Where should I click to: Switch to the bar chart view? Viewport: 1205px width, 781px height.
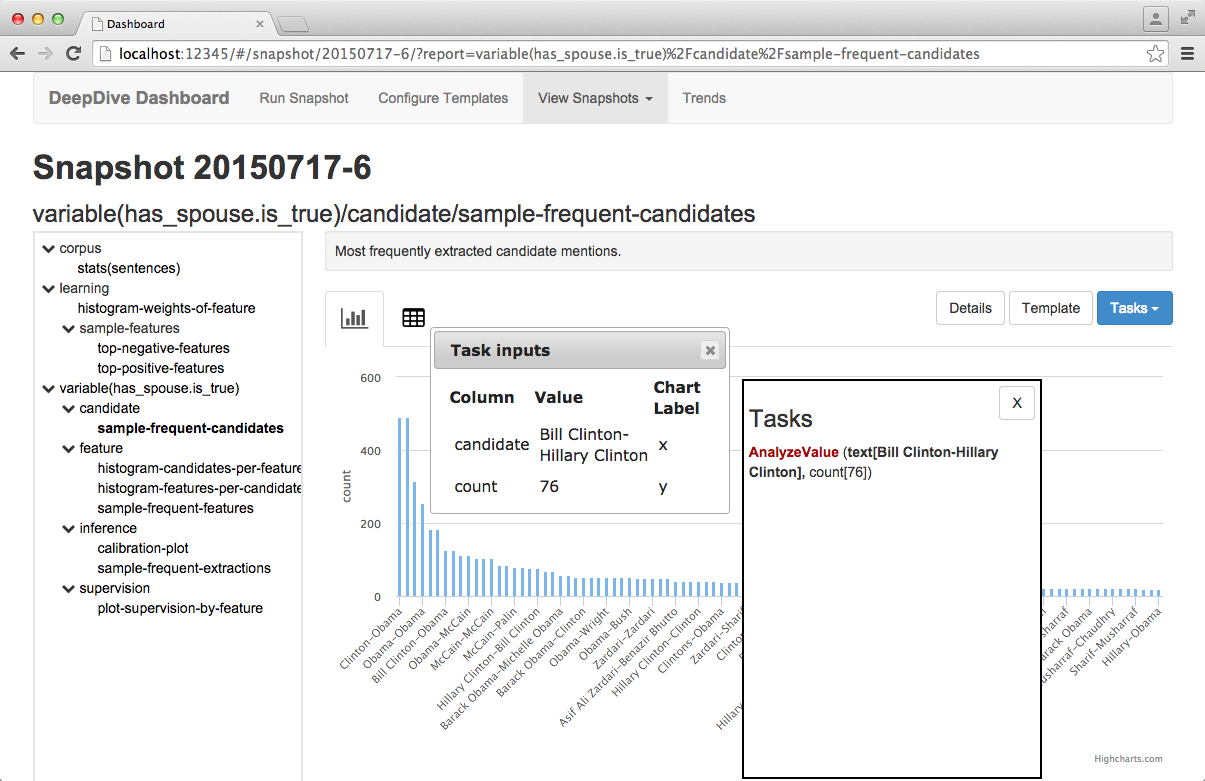[x=354, y=317]
